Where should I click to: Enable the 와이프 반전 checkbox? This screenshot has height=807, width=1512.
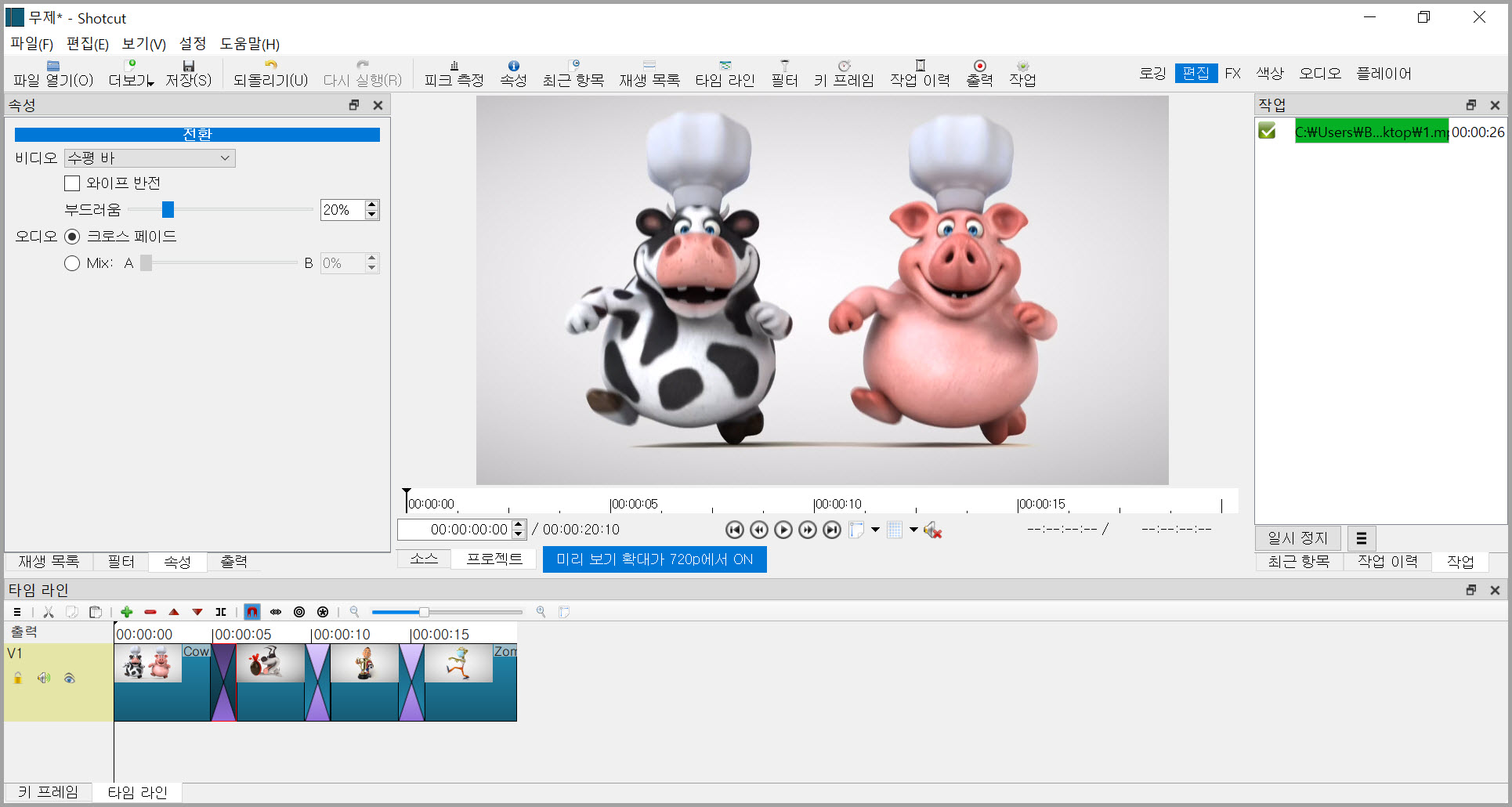pos(72,183)
